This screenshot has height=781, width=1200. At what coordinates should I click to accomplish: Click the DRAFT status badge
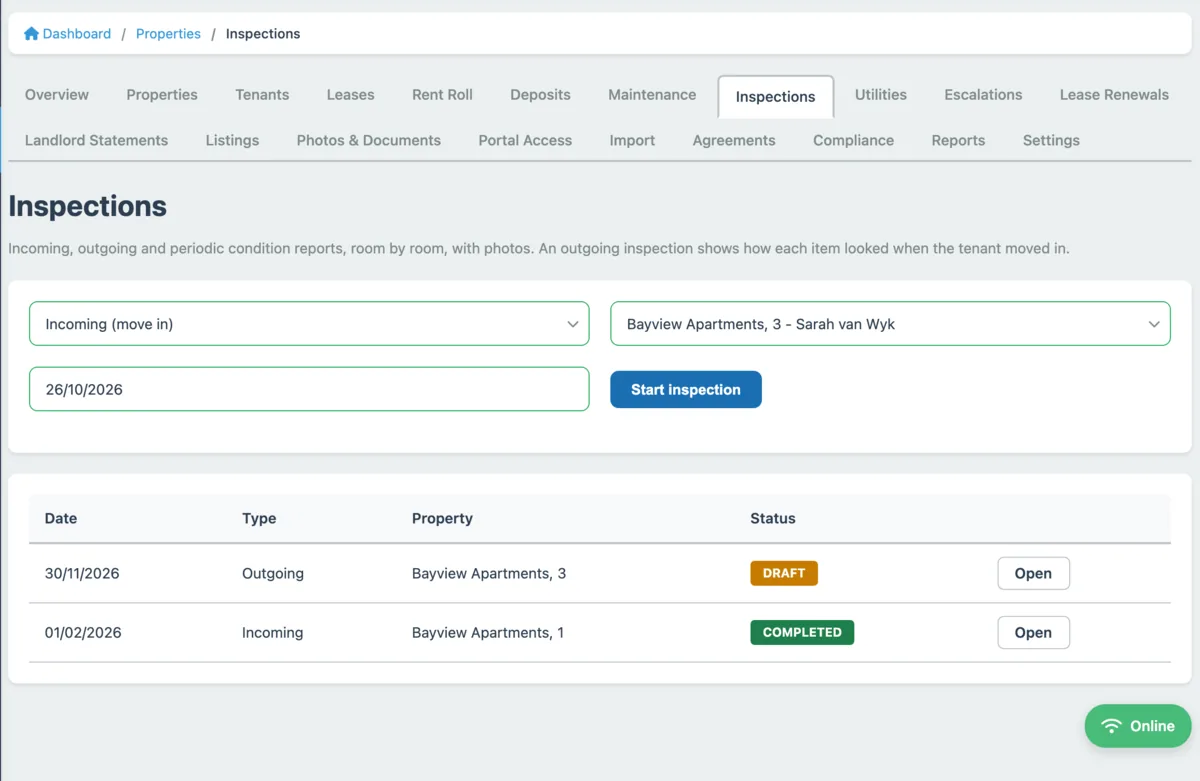[784, 574]
